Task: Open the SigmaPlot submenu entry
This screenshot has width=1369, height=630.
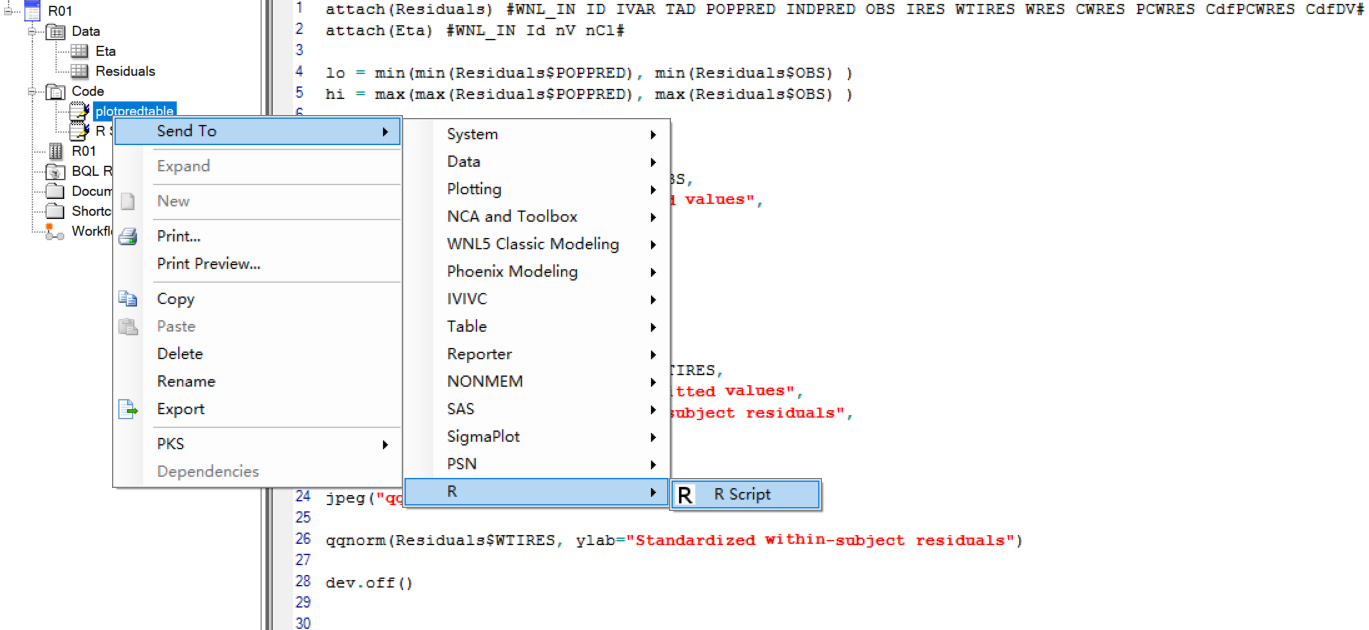Action: (537, 437)
